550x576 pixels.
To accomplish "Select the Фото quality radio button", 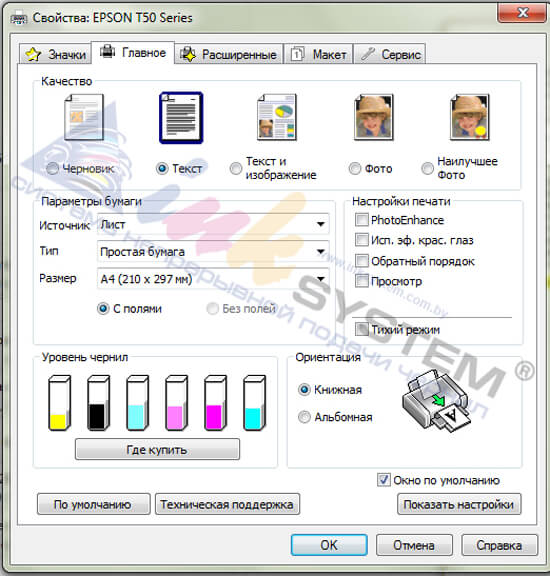I will pyautogui.click(x=355, y=169).
